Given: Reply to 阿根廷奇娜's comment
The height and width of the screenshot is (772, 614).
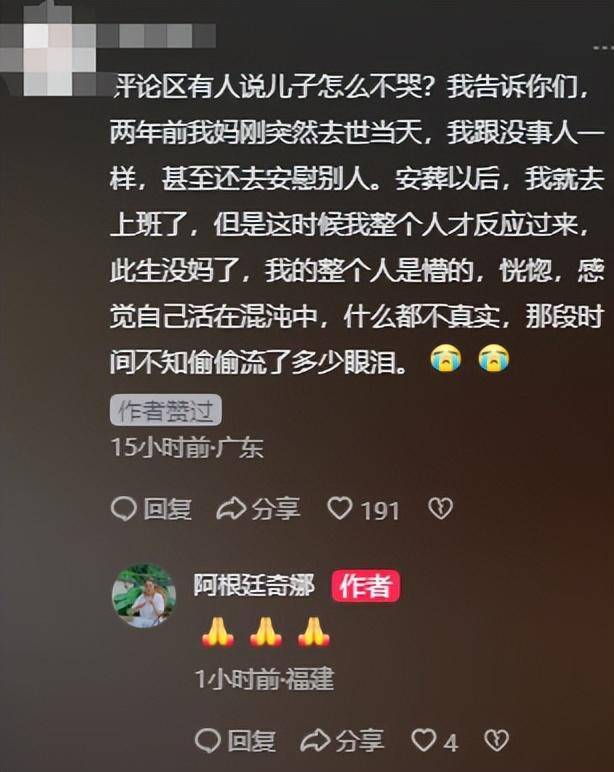Looking at the screenshot, I should tap(235, 741).
